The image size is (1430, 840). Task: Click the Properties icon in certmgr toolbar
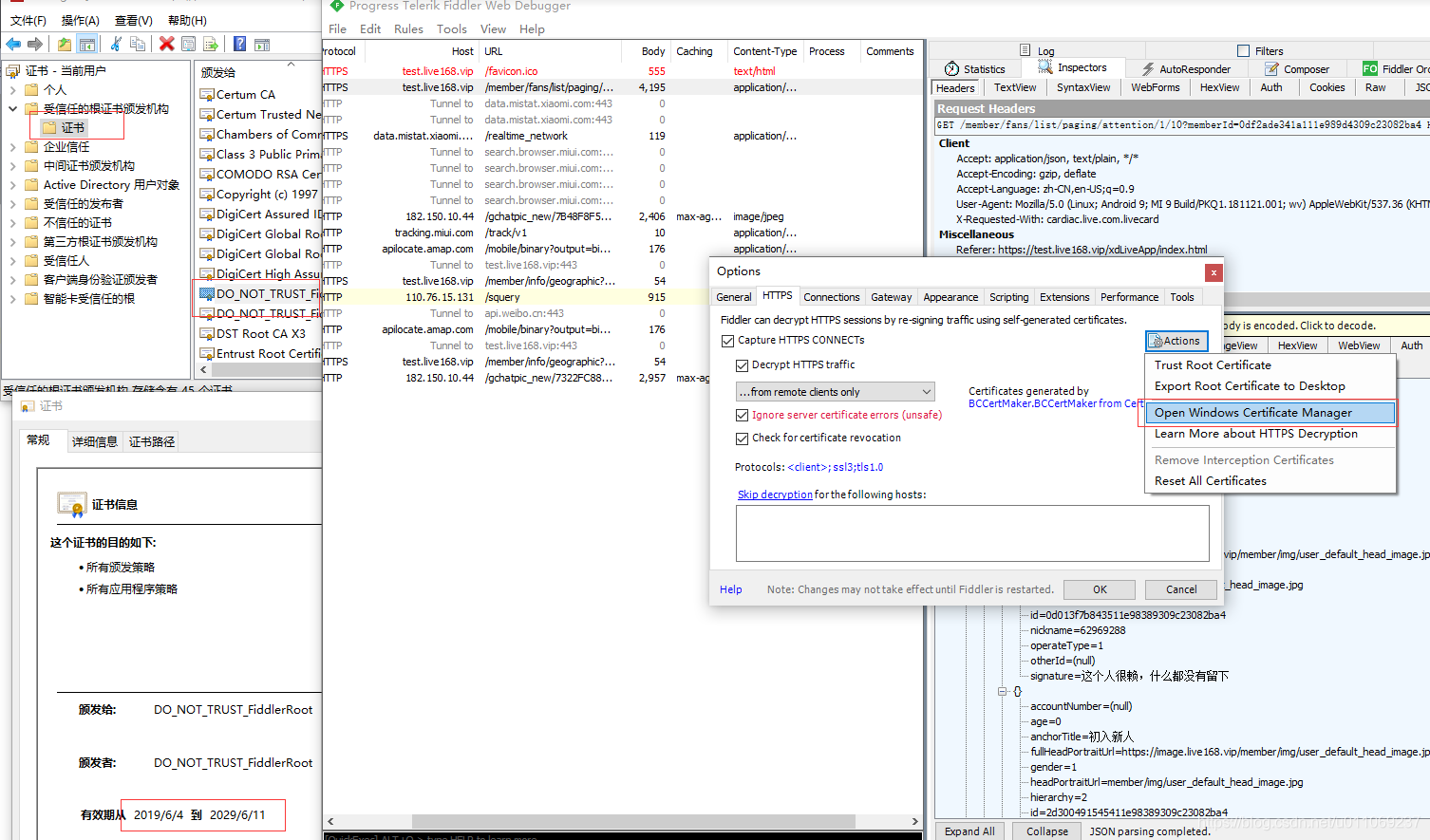coord(188,44)
